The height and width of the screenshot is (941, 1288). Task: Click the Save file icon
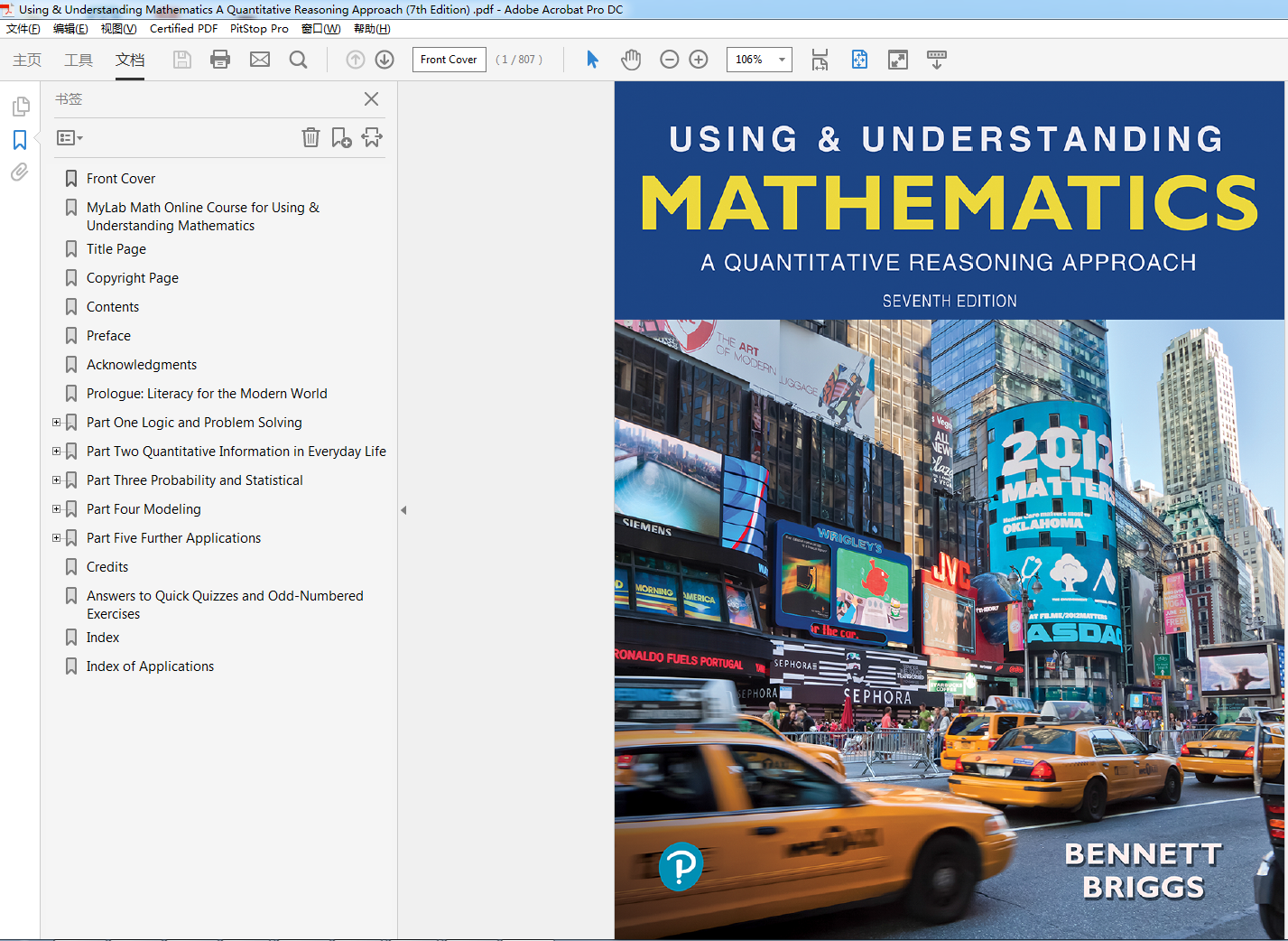[x=182, y=60]
